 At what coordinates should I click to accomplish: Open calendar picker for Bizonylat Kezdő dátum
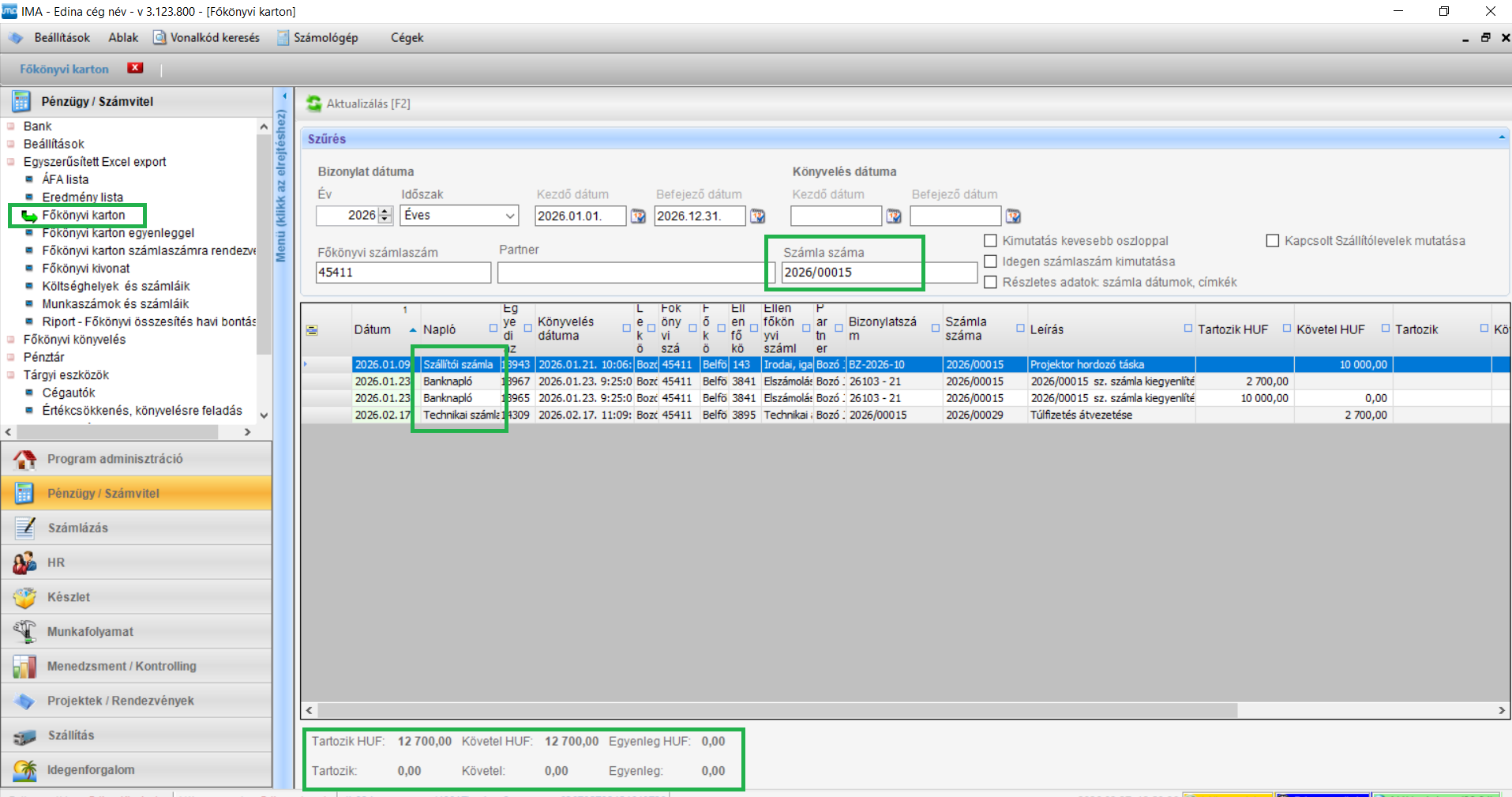638,216
